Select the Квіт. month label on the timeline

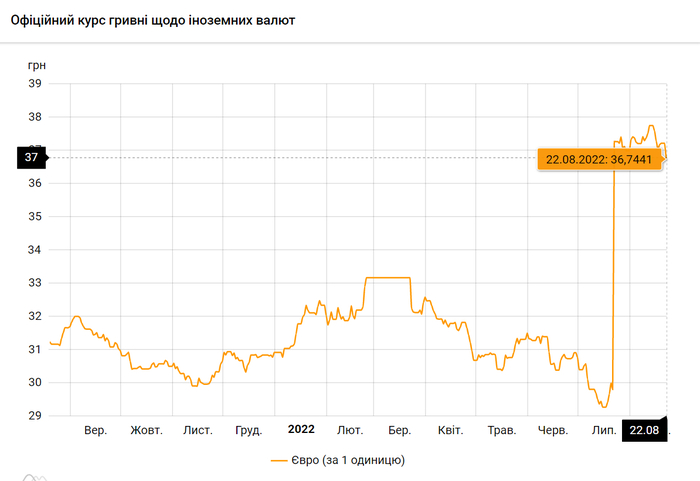pyautogui.click(x=450, y=430)
